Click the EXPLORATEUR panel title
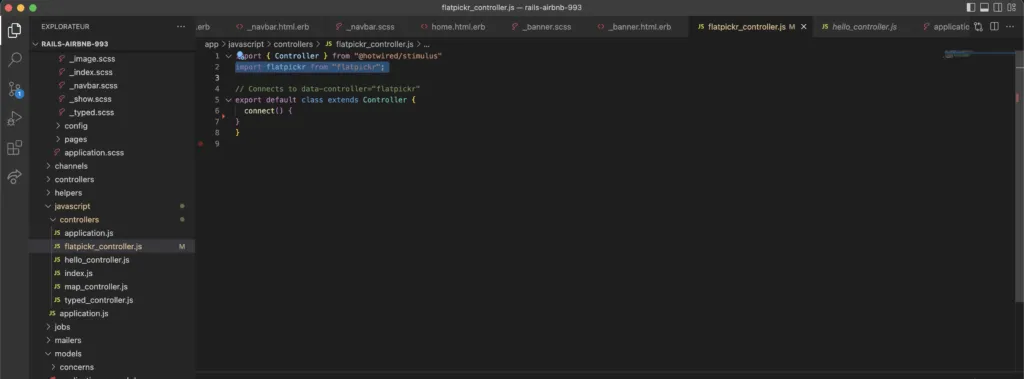The height and width of the screenshot is (379, 1024). (x=65, y=27)
